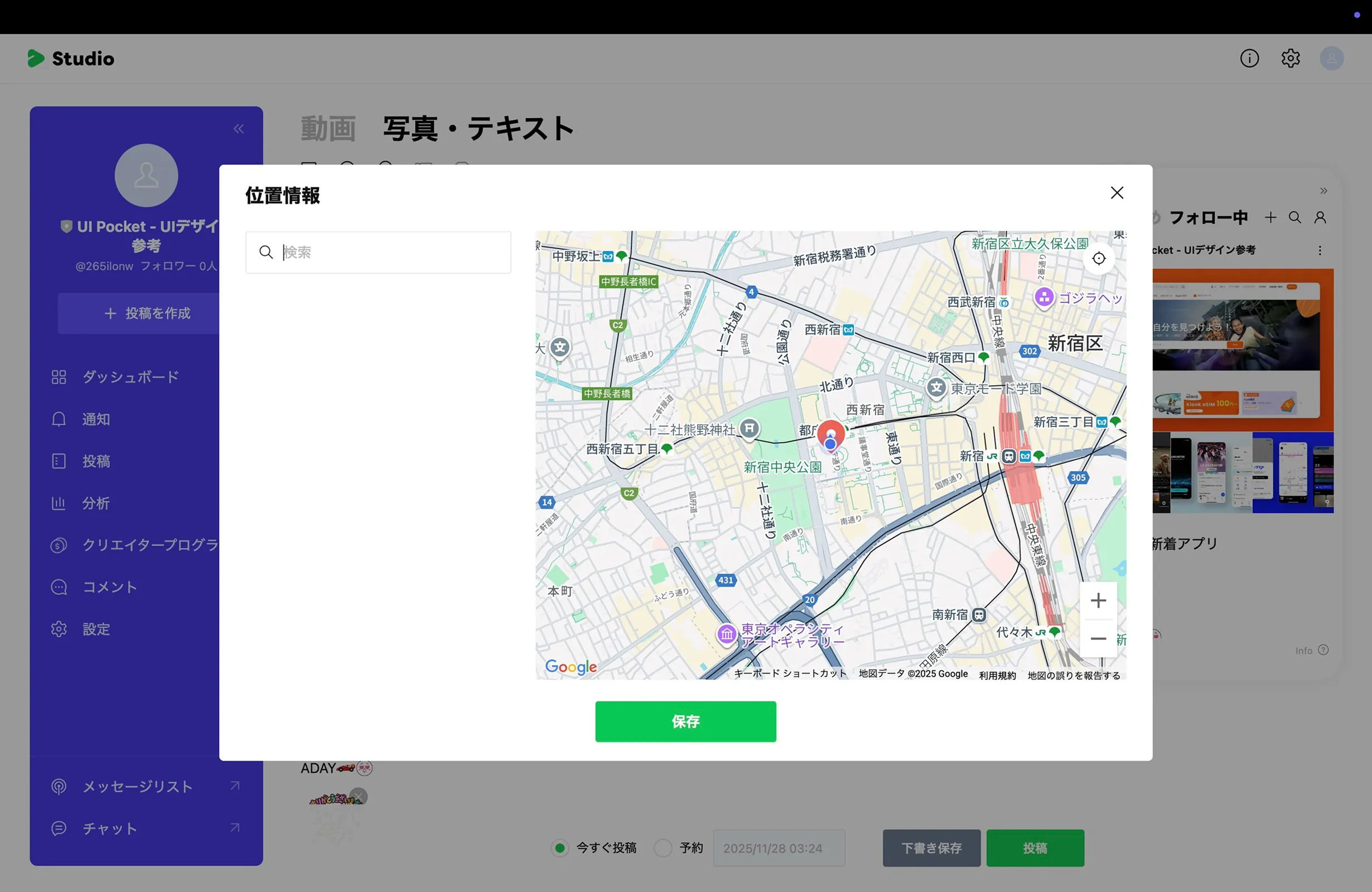
Task: Open settings gear in top header
Action: [x=1290, y=58]
